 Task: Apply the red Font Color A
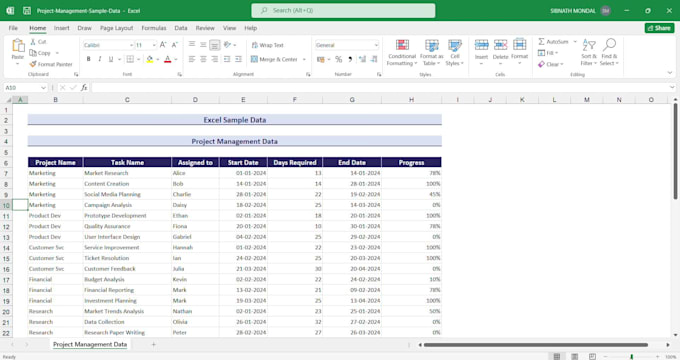pos(168,59)
